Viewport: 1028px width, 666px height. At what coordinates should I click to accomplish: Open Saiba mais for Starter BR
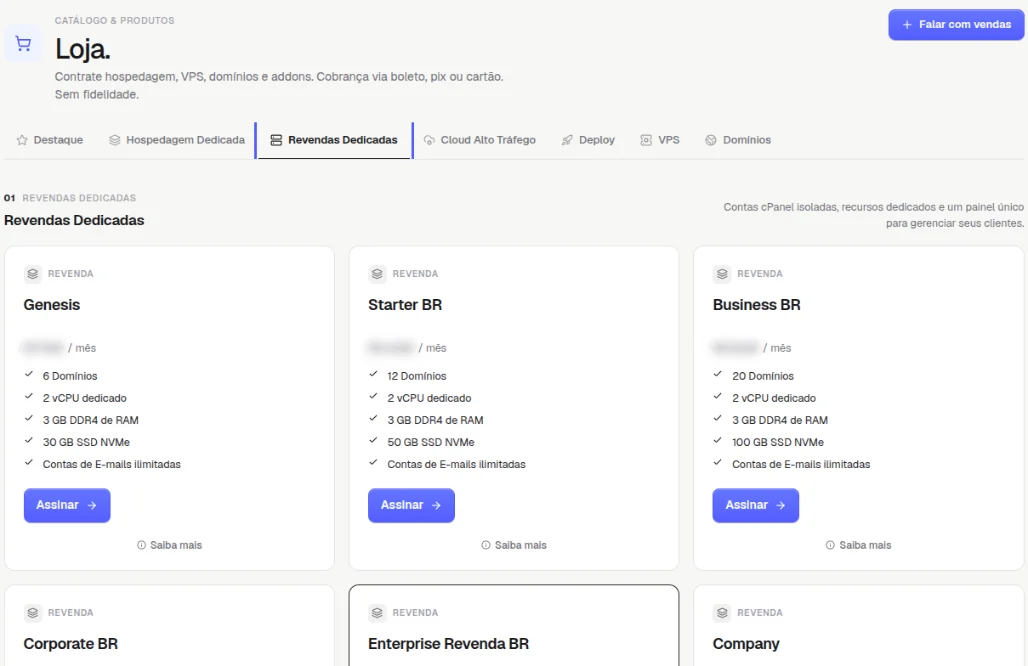[x=514, y=545]
